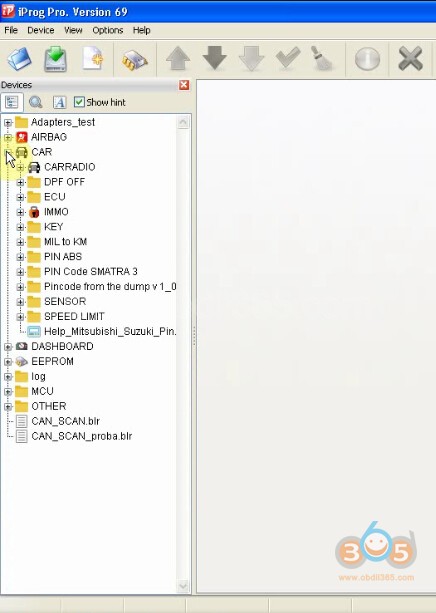Expand the MCU folder
The height and width of the screenshot is (613, 436).
click(x=8, y=392)
